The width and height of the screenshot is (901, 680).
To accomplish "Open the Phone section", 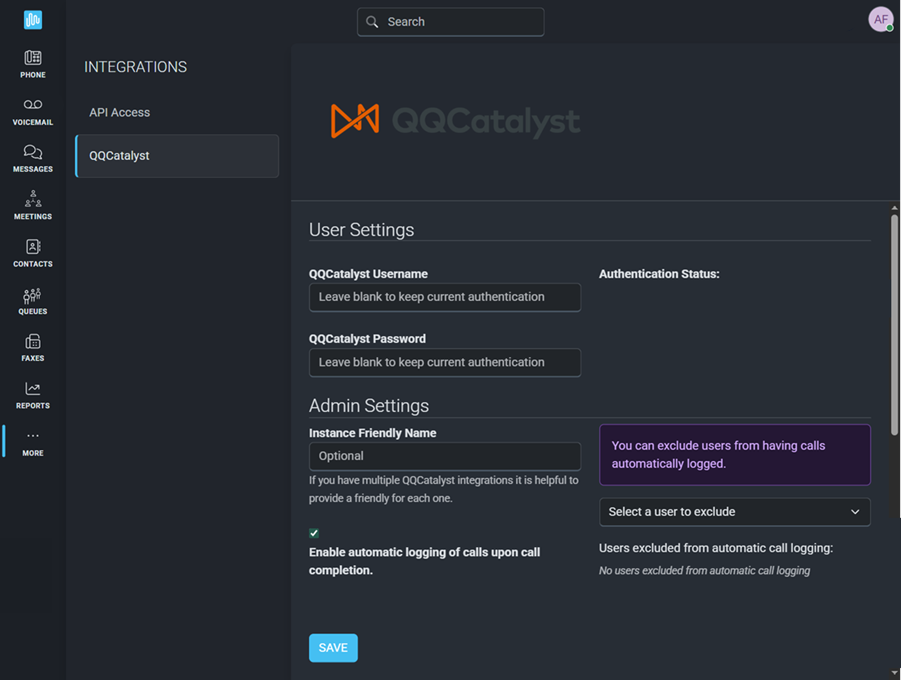I will 32,62.
